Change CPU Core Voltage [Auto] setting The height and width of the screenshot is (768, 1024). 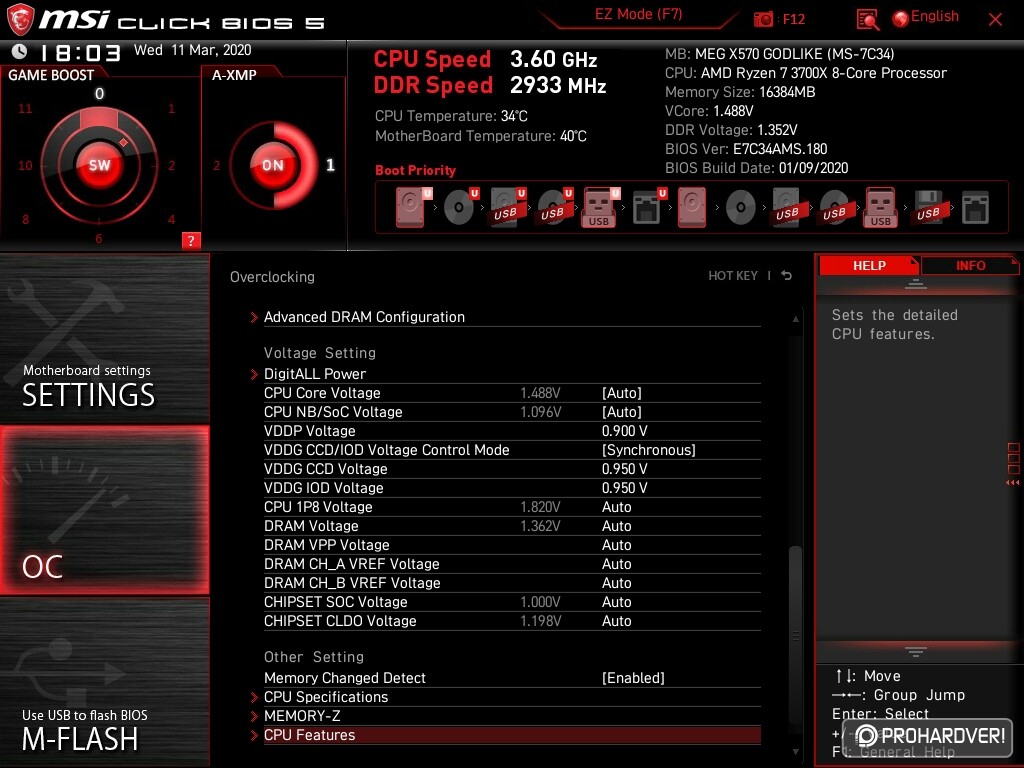coord(621,392)
